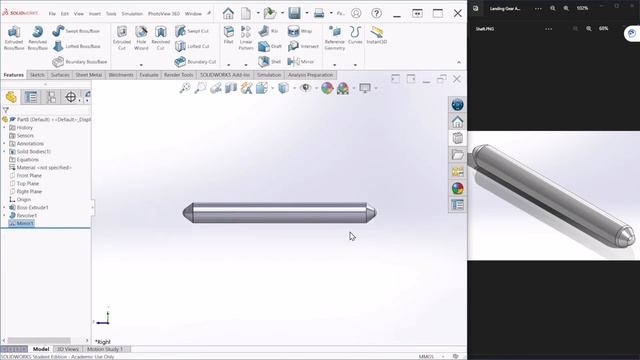Toggle Instant3D mode
The image size is (640, 360).
coord(376,35)
